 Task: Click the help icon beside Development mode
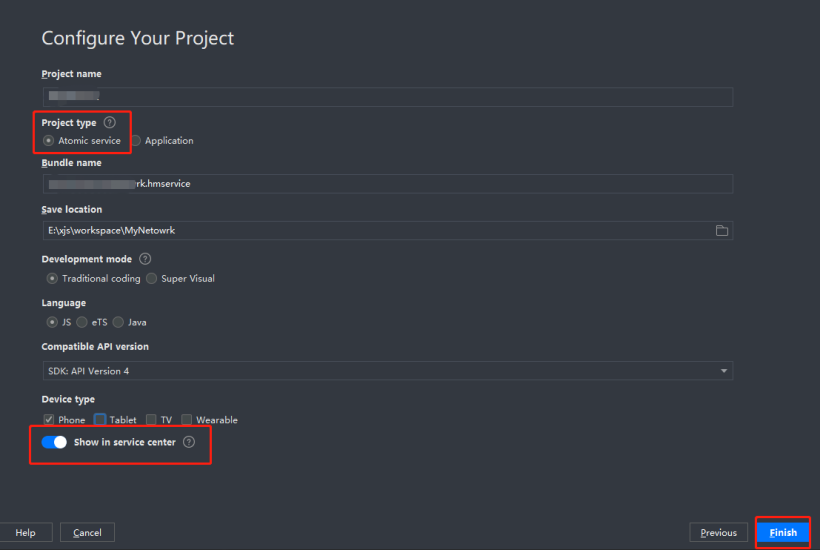coord(145,259)
